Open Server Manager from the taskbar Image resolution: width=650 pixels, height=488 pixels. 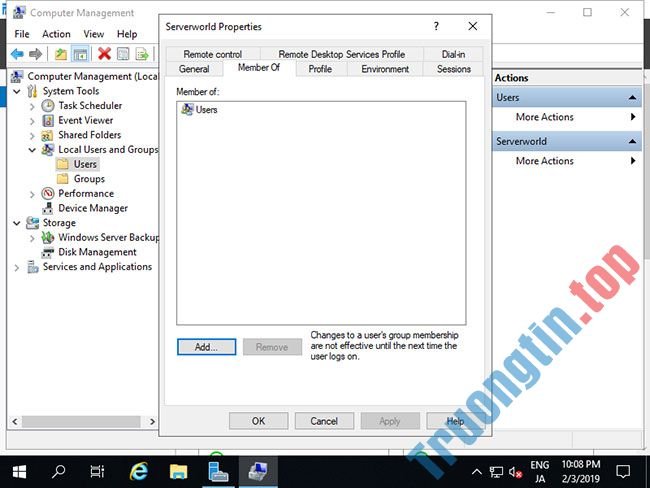(x=218, y=472)
